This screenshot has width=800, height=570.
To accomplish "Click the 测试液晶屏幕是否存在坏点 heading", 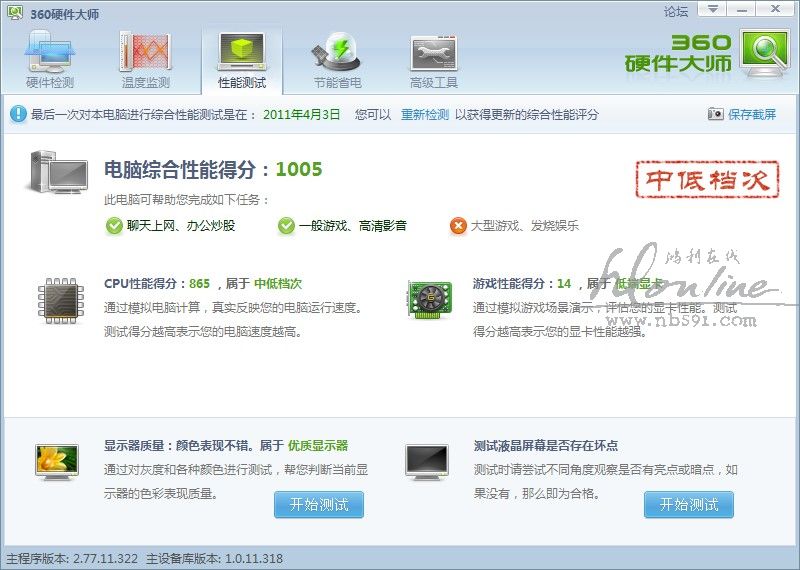I will 545,445.
